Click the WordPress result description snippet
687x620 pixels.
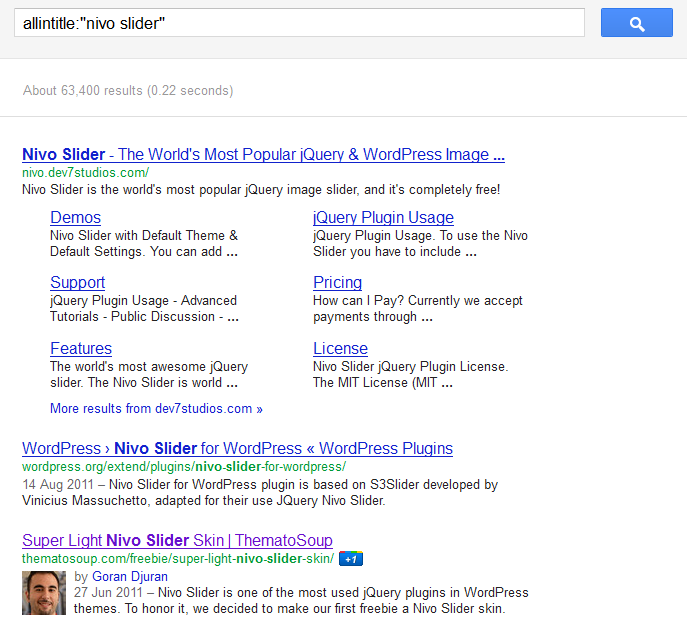click(x=260, y=493)
